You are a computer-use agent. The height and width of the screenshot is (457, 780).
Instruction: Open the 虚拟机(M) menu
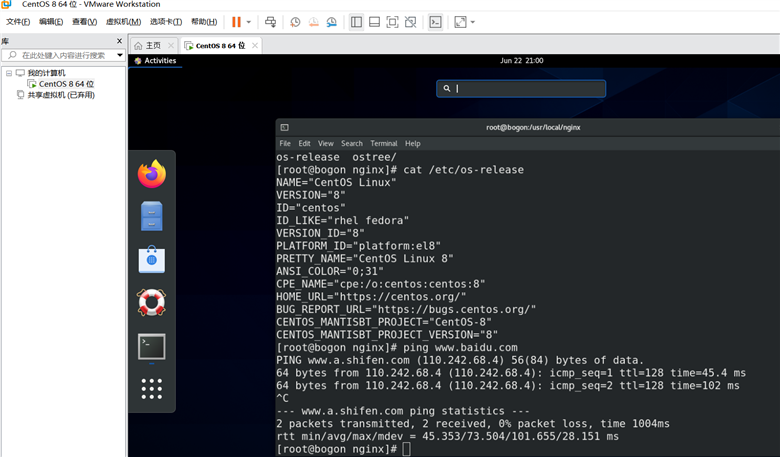click(123, 22)
